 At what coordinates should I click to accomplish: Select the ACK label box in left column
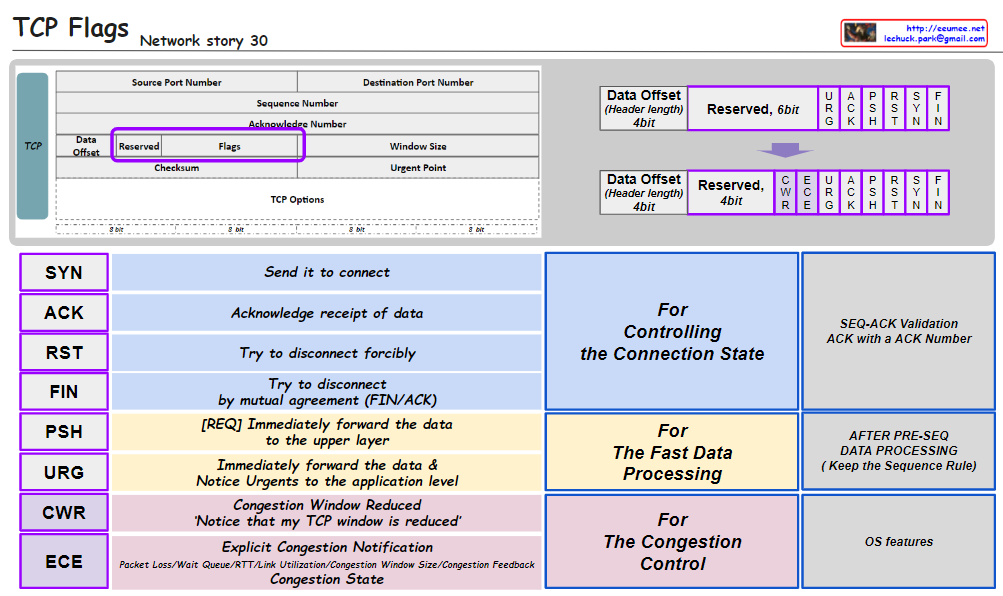tap(64, 313)
